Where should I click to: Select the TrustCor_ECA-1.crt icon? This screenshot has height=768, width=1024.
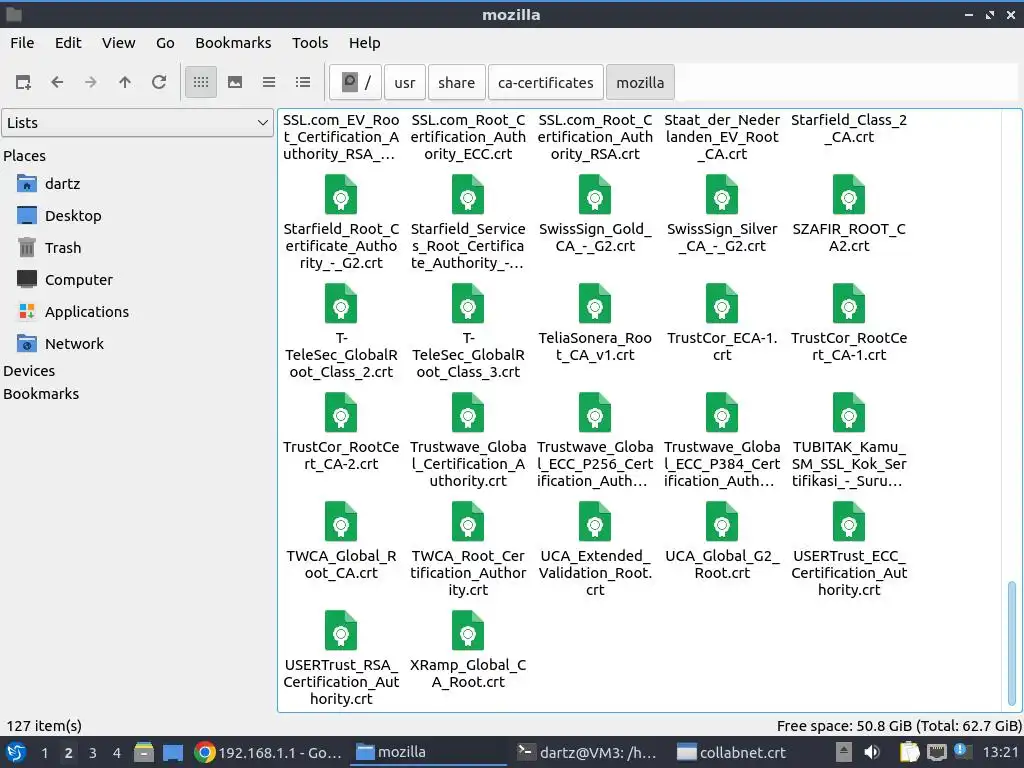(x=722, y=304)
